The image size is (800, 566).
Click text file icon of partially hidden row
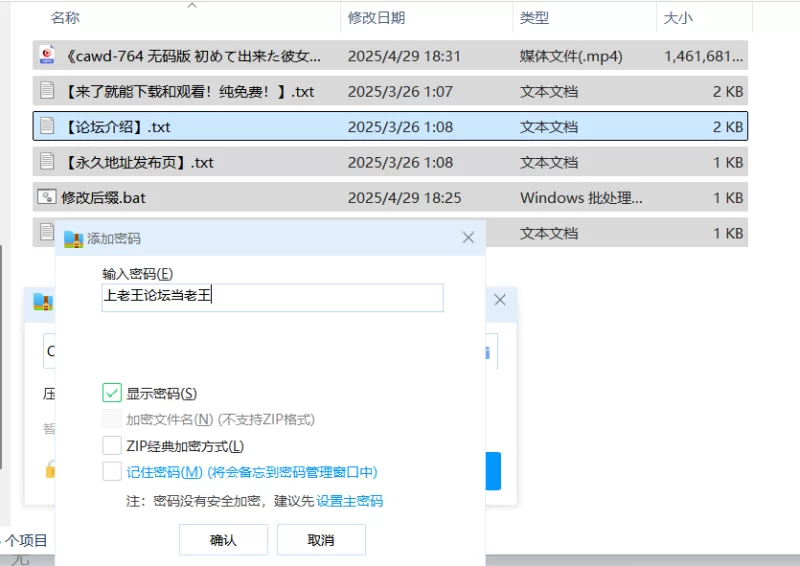coord(47,231)
